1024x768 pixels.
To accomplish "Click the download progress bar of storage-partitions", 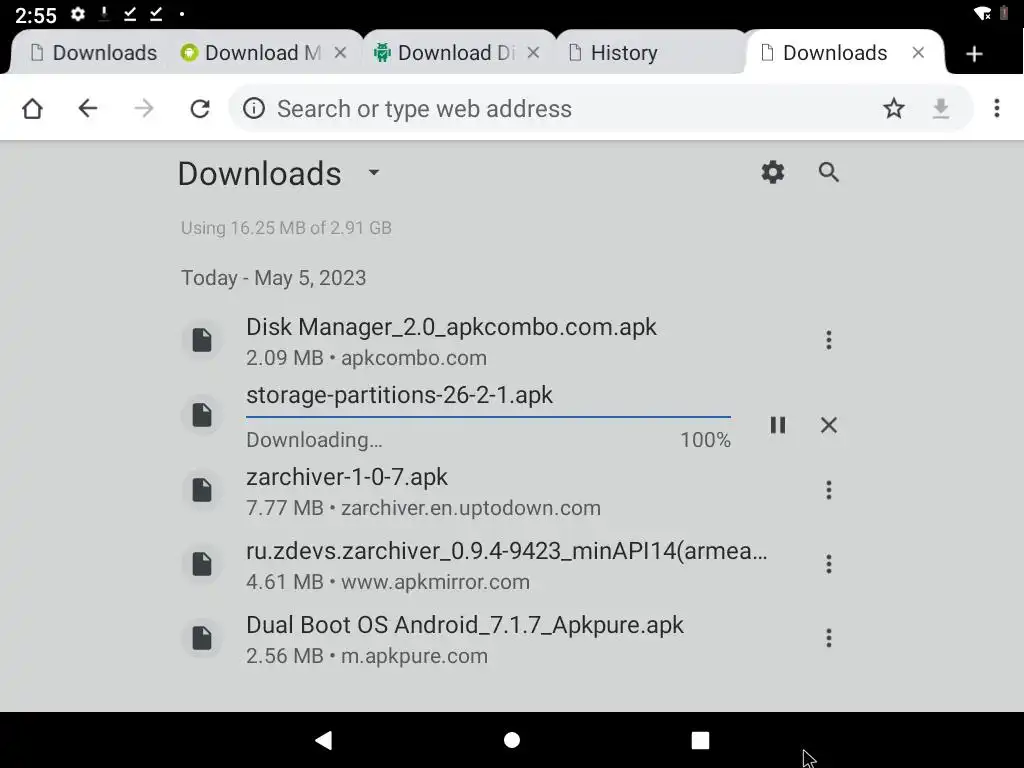I will (488, 416).
